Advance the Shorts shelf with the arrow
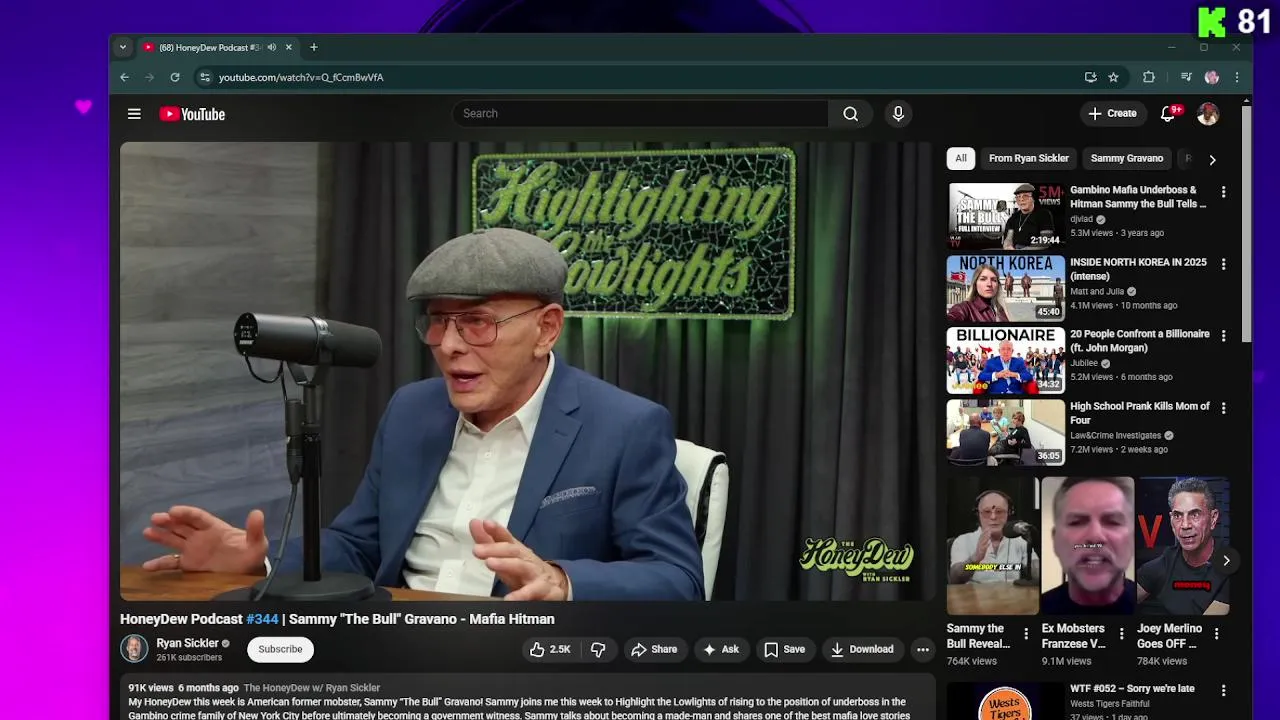Image resolution: width=1280 pixels, height=720 pixels. [x=1226, y=561]
